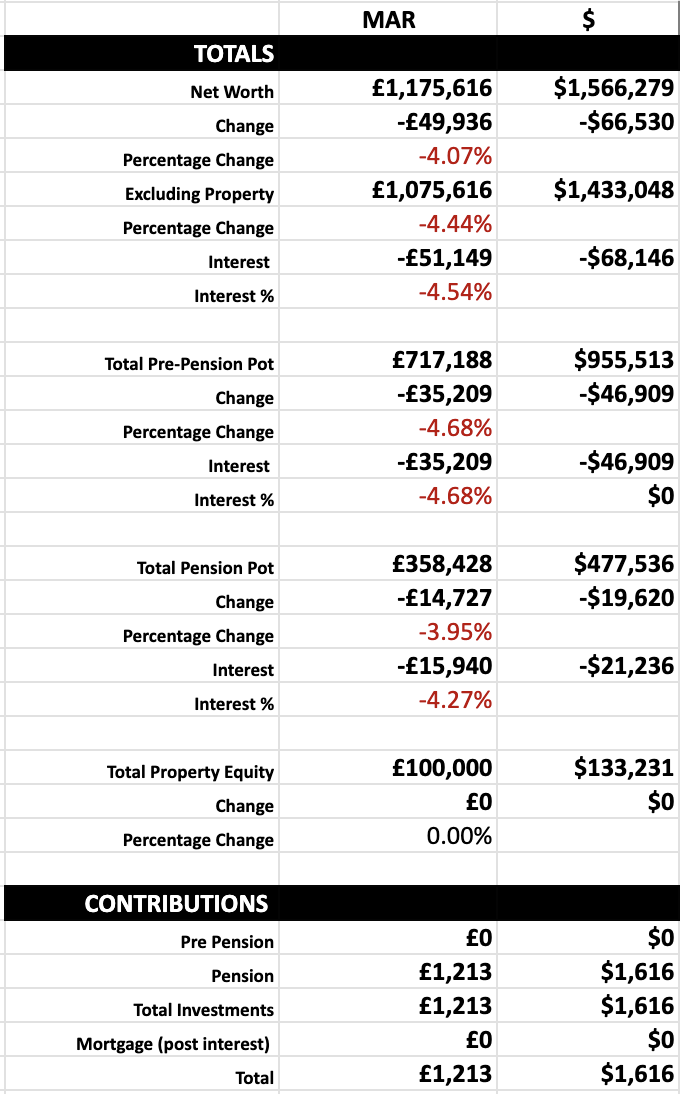The height and width of the screenshot is (1094, 680).
Task: Click the $1,566,279 net worth value
Action: pyautogui.click(x=614, y=88)
